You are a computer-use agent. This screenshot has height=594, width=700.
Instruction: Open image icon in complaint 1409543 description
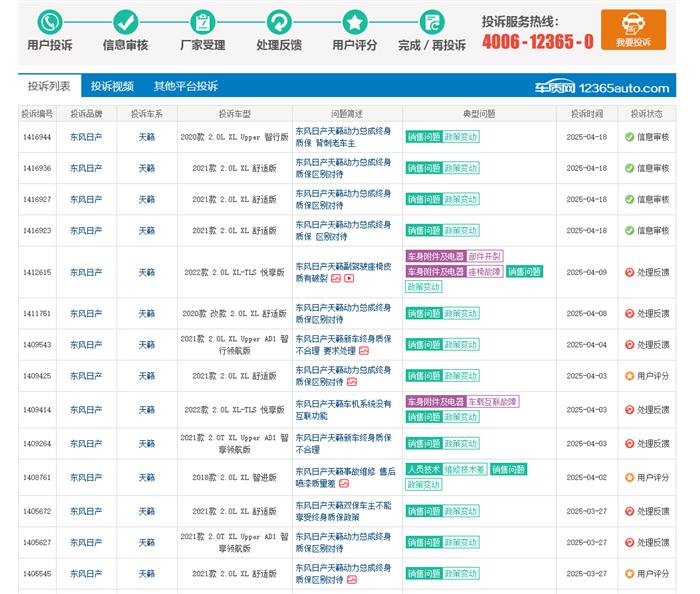[364, 351]
